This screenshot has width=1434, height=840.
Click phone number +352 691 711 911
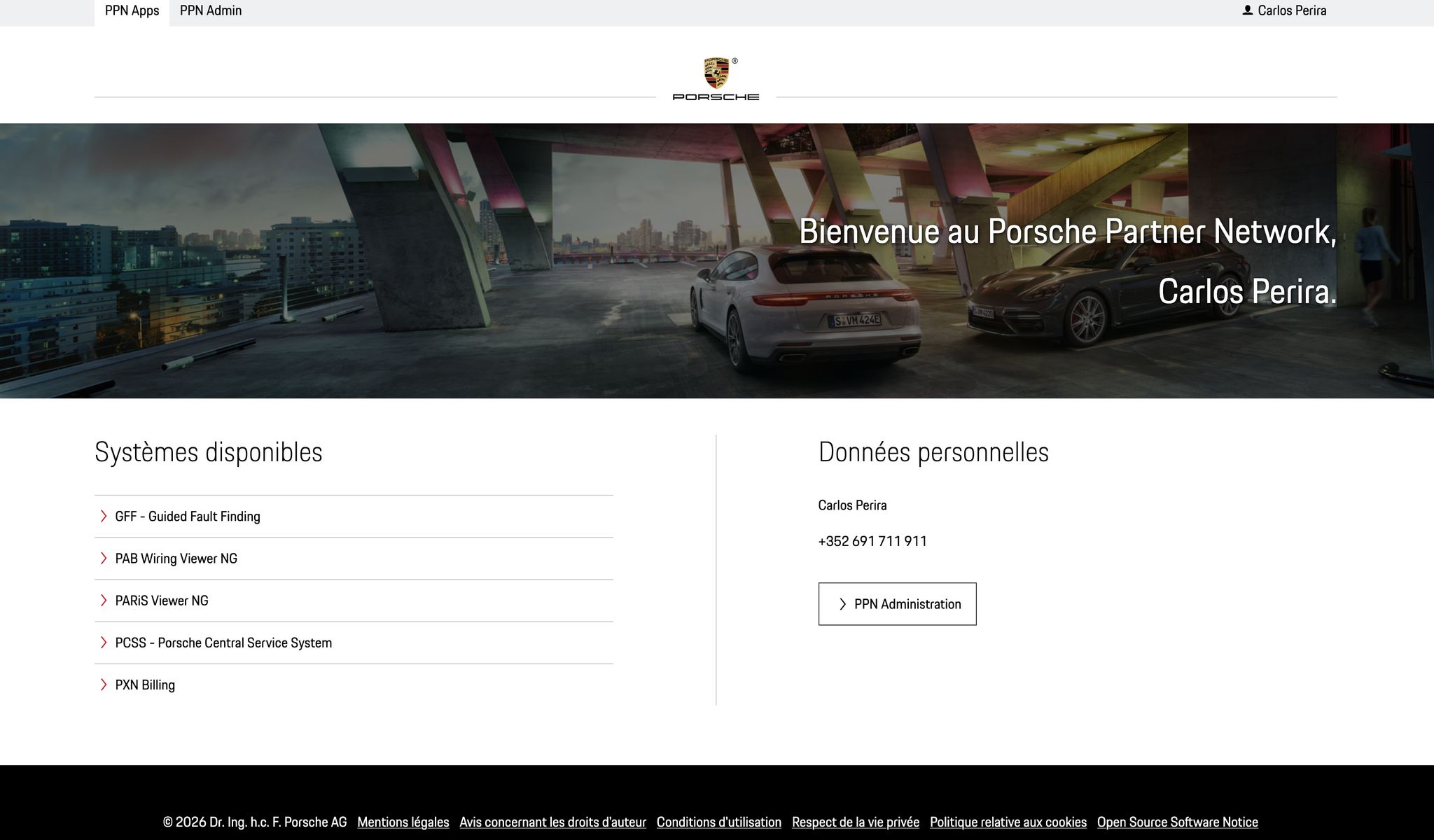(x=872, y=541)
